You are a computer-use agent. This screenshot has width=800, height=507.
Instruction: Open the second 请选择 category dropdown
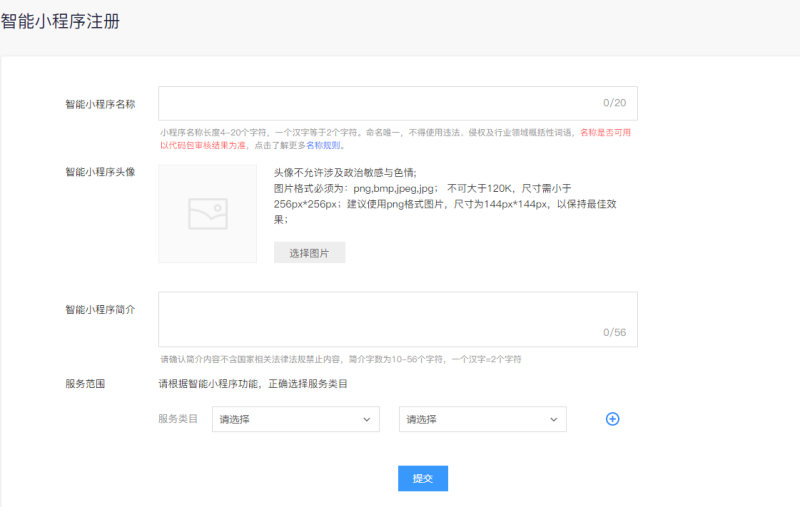click(483, 419)
